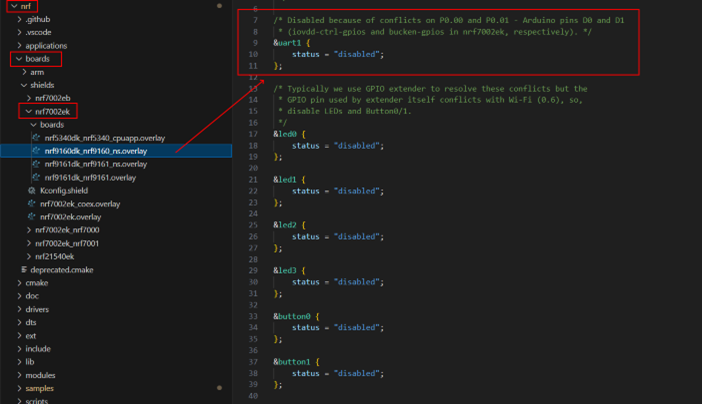Select the samples folder label

39,388
